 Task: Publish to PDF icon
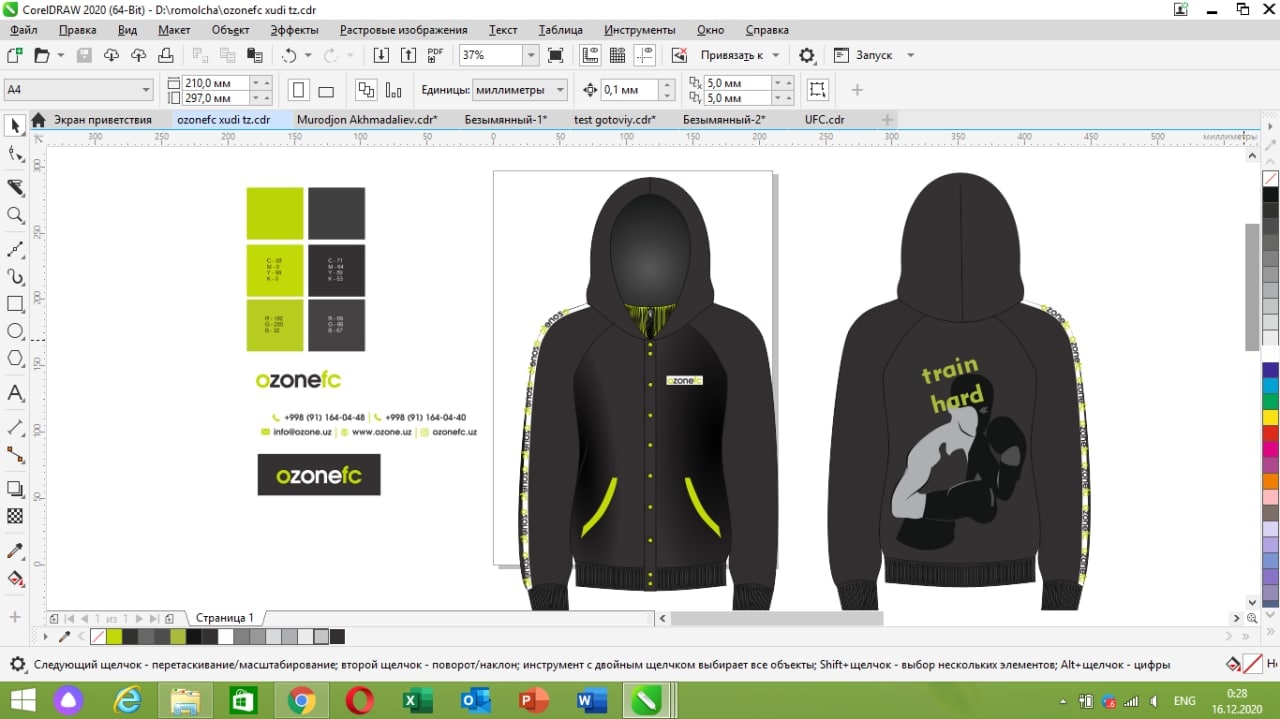point(435,55)
